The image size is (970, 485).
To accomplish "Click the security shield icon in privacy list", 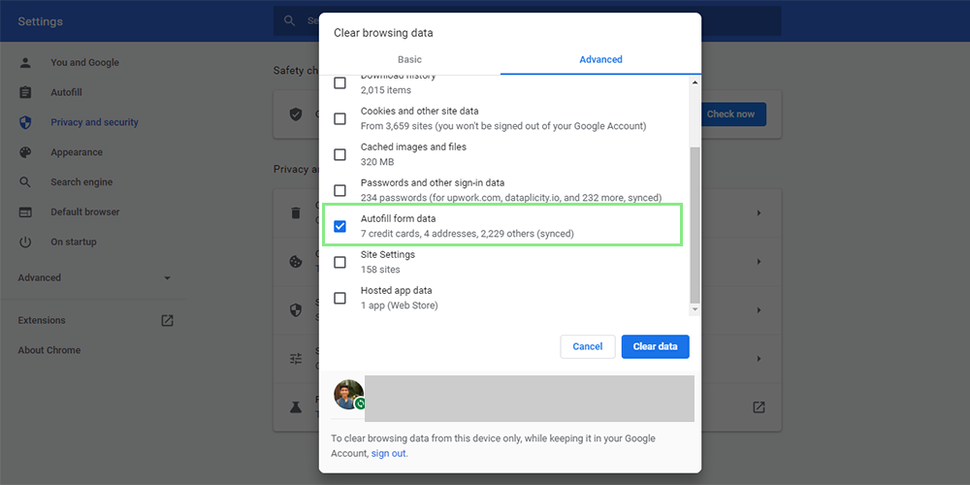I will [296, 310].
